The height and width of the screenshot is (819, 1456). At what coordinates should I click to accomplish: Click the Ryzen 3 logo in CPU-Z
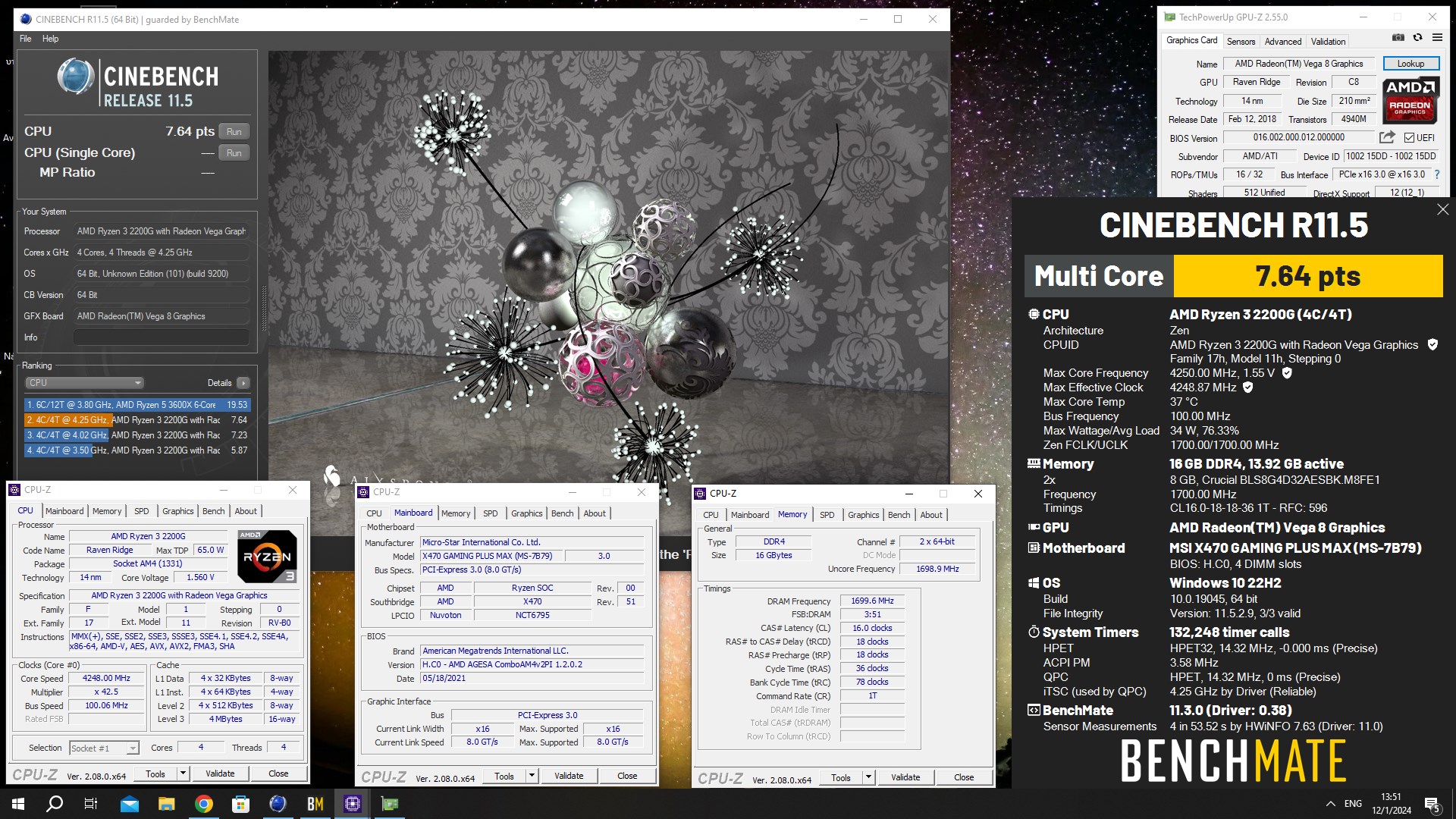(x=267, y=557)
